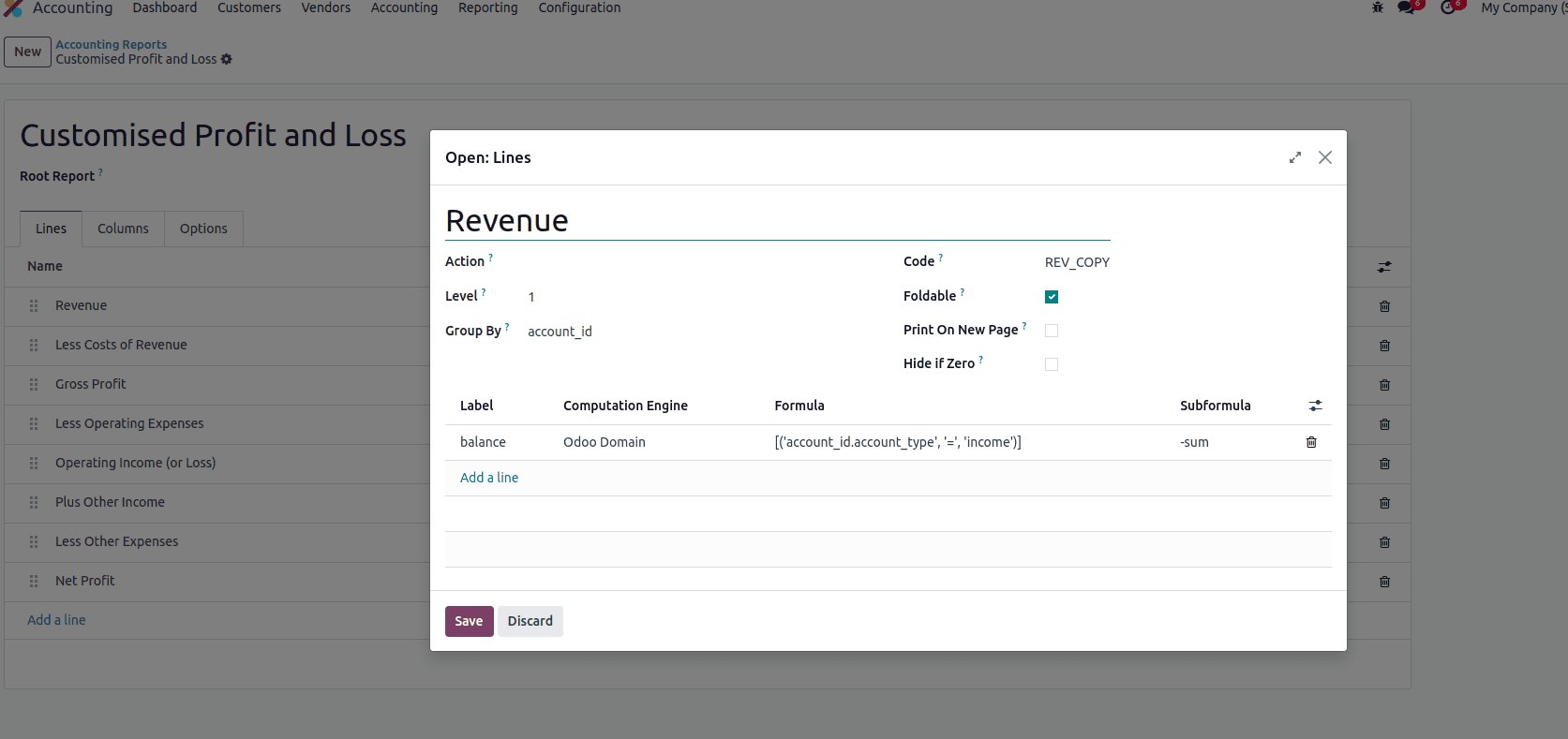Delete the Gross Profit line
Viewport: 1568px width, 739px height.
pos(1384,385)
